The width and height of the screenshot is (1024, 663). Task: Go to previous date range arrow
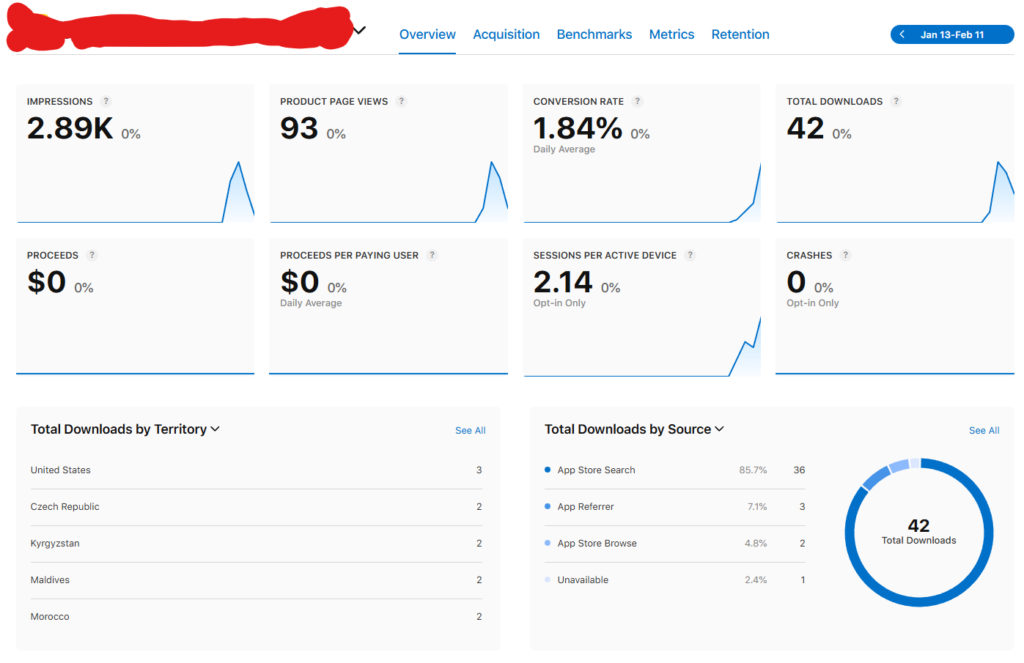(903, 35)
